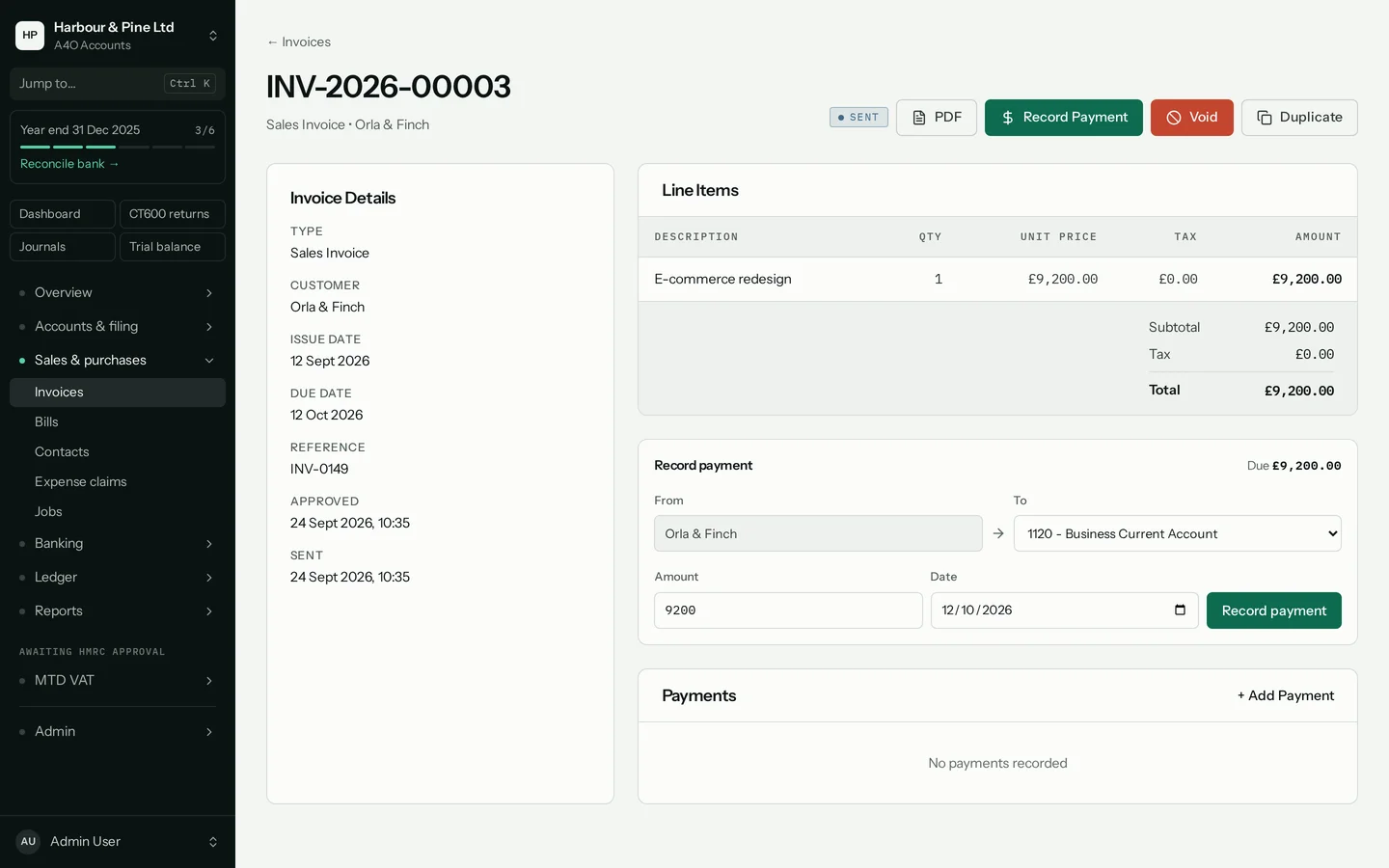Expand the MTD VAT section
Screen dimensions: 1389x868
(x=118, y=681)
